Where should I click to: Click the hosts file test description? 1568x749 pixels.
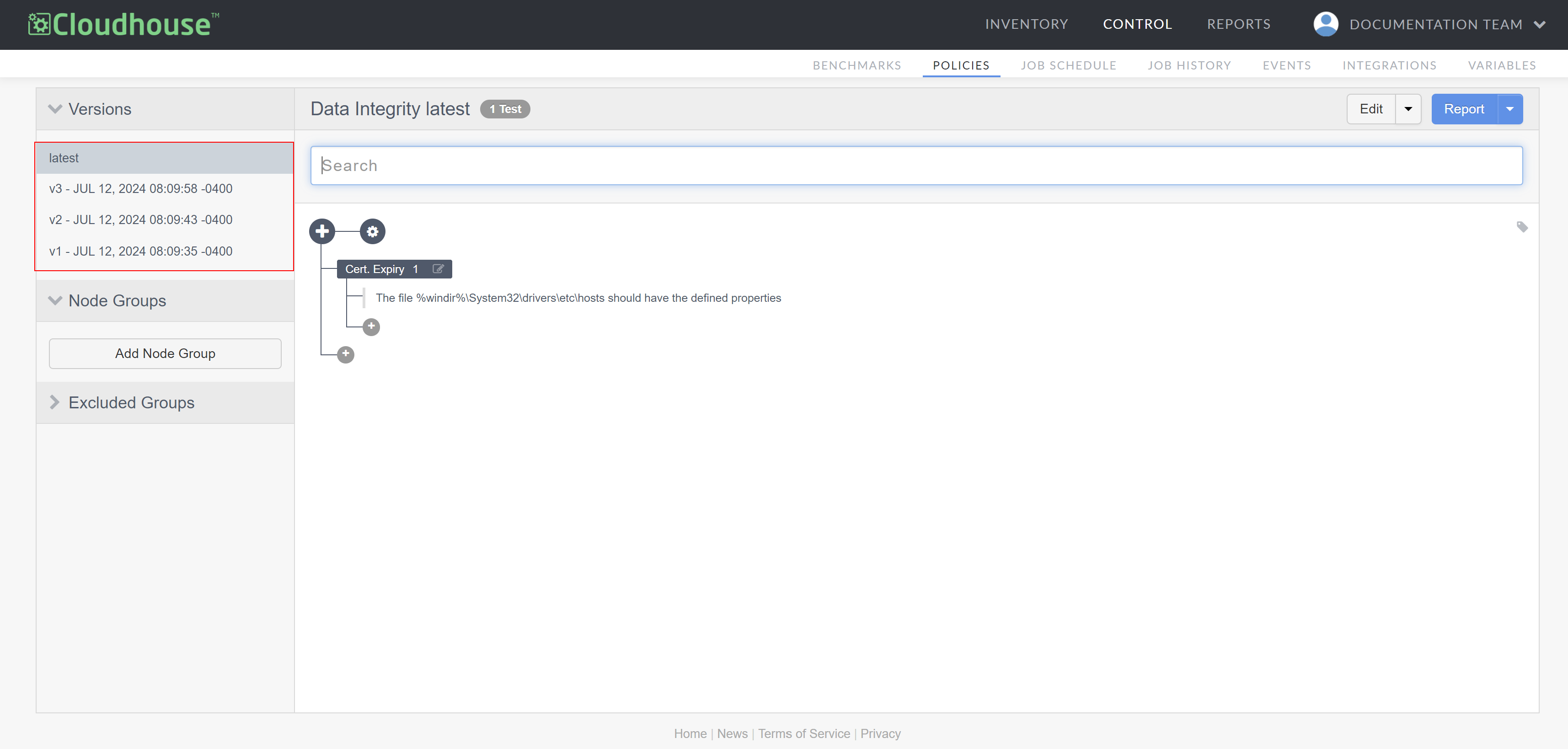tap(578, 298)
